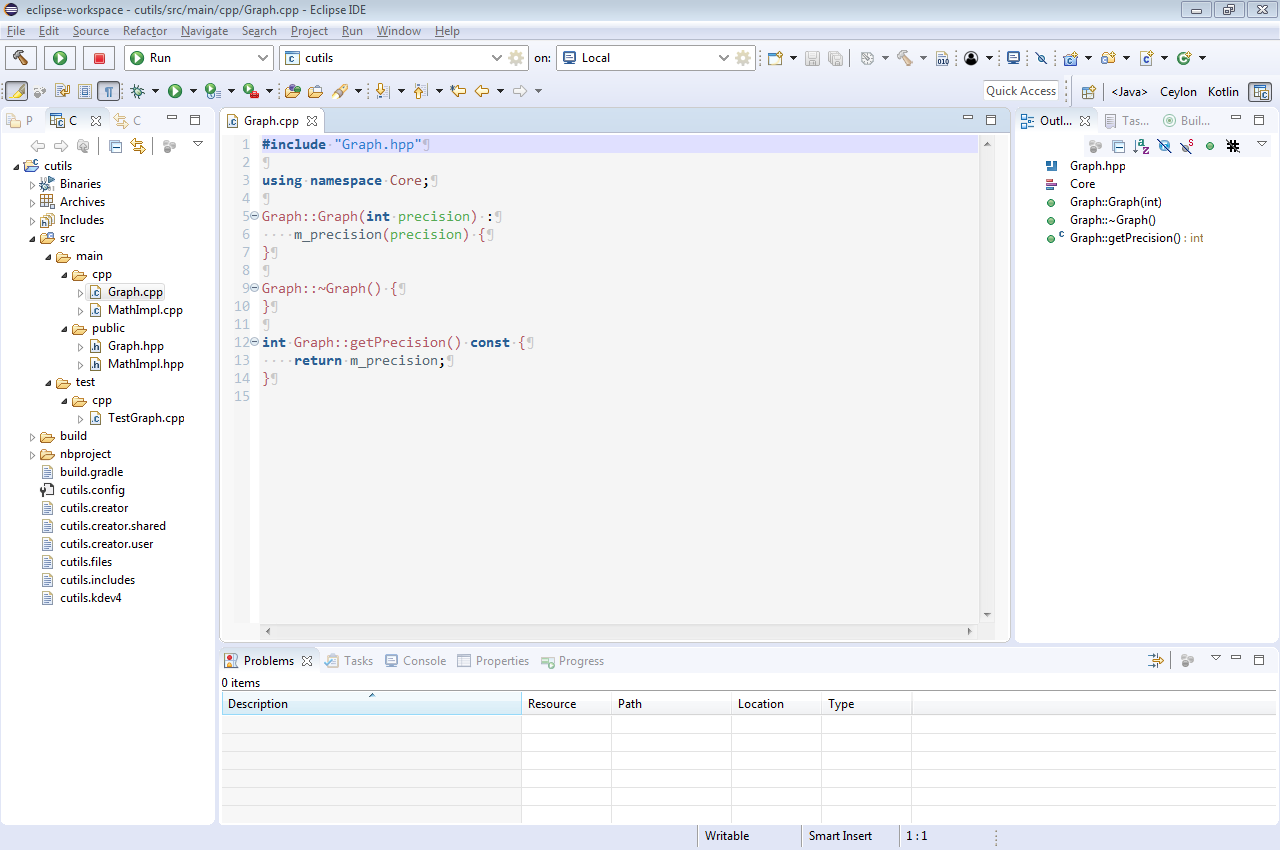The image size is (1280, 850).
Task: Click the C/C++ perspective icon
Action: pyautogui.click(x=1259, y=92)
